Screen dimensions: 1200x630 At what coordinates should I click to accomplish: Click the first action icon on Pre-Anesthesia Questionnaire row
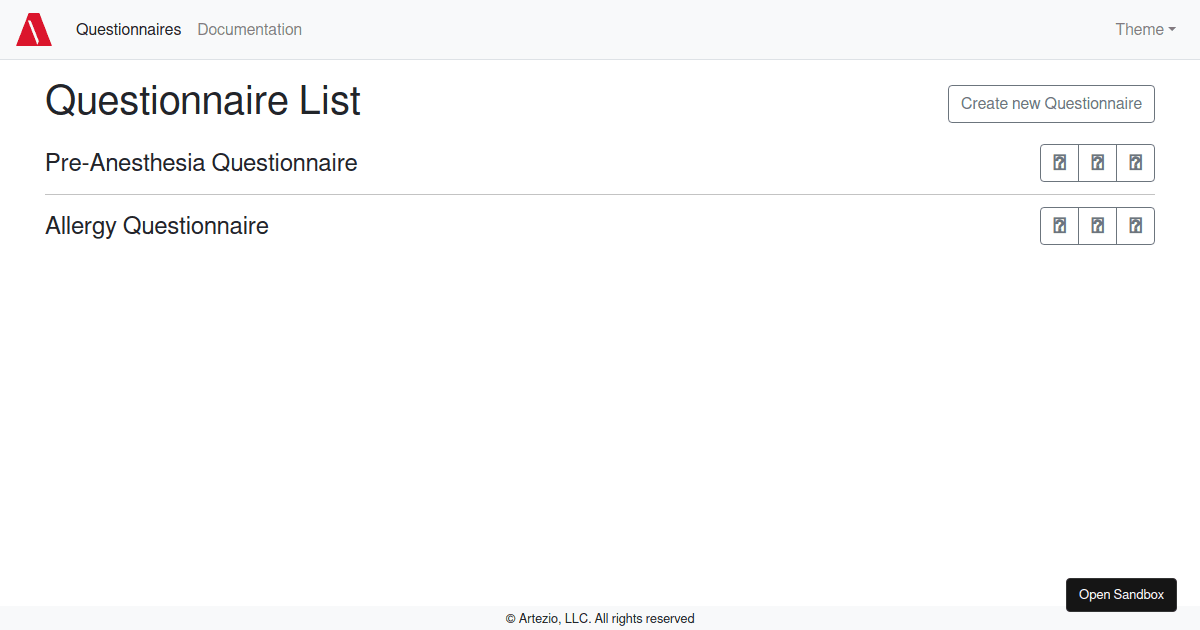[x=1059, y=162]
